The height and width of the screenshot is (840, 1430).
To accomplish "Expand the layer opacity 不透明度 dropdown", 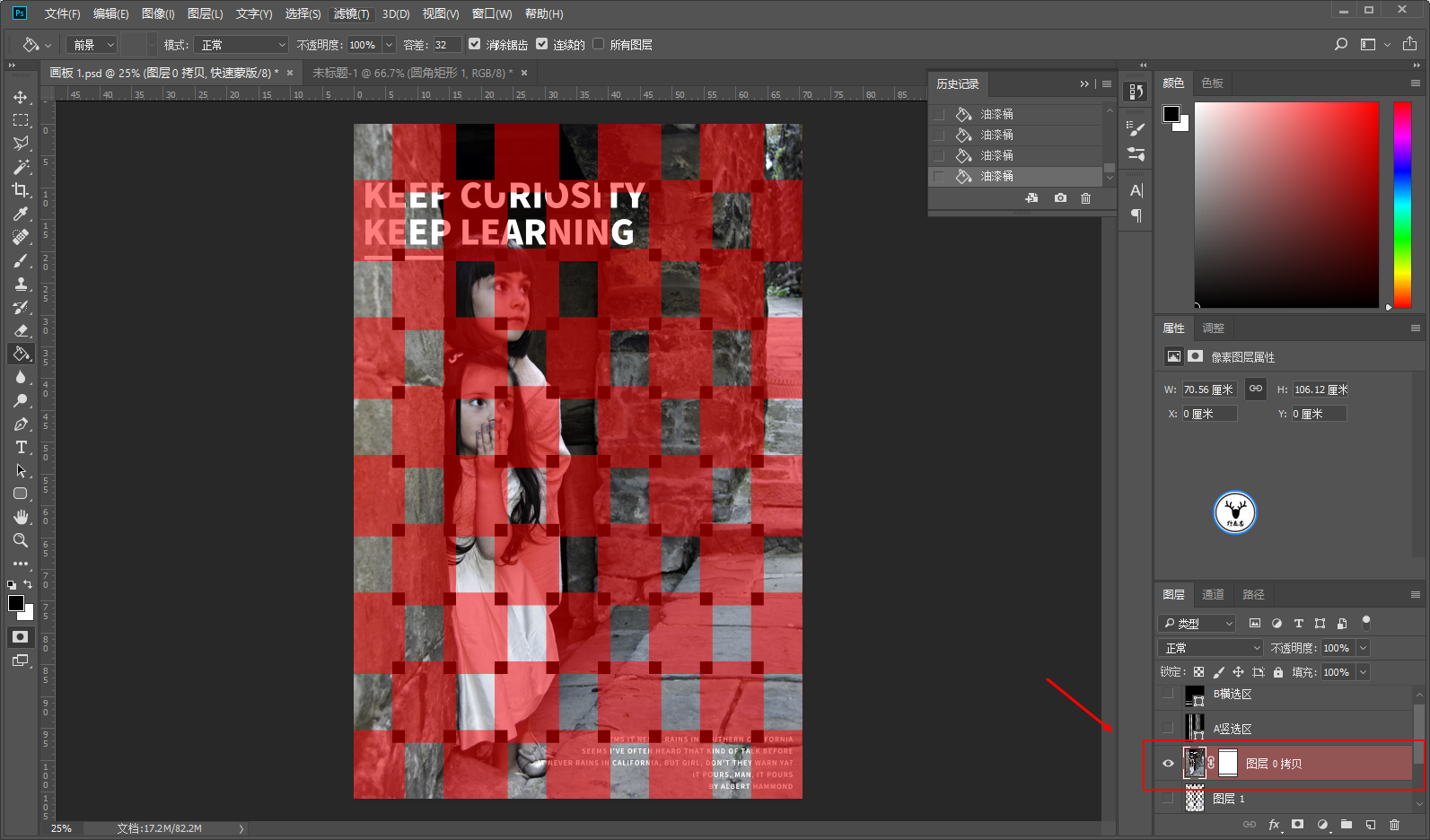I will (x=1363, y=648).
